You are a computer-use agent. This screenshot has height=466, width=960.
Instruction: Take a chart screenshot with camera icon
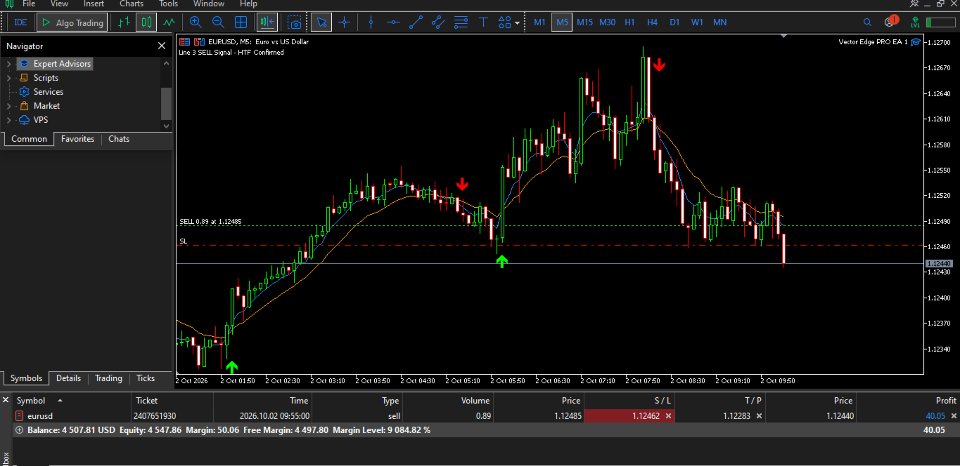[295, 23]
